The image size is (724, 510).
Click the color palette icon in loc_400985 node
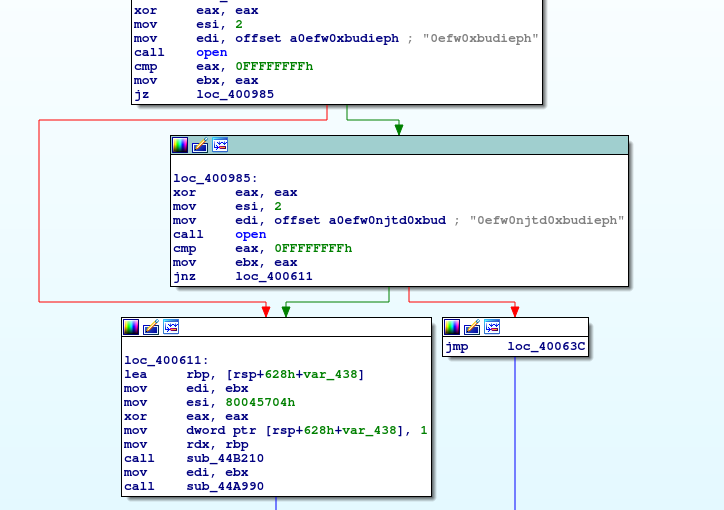point(180,145)
